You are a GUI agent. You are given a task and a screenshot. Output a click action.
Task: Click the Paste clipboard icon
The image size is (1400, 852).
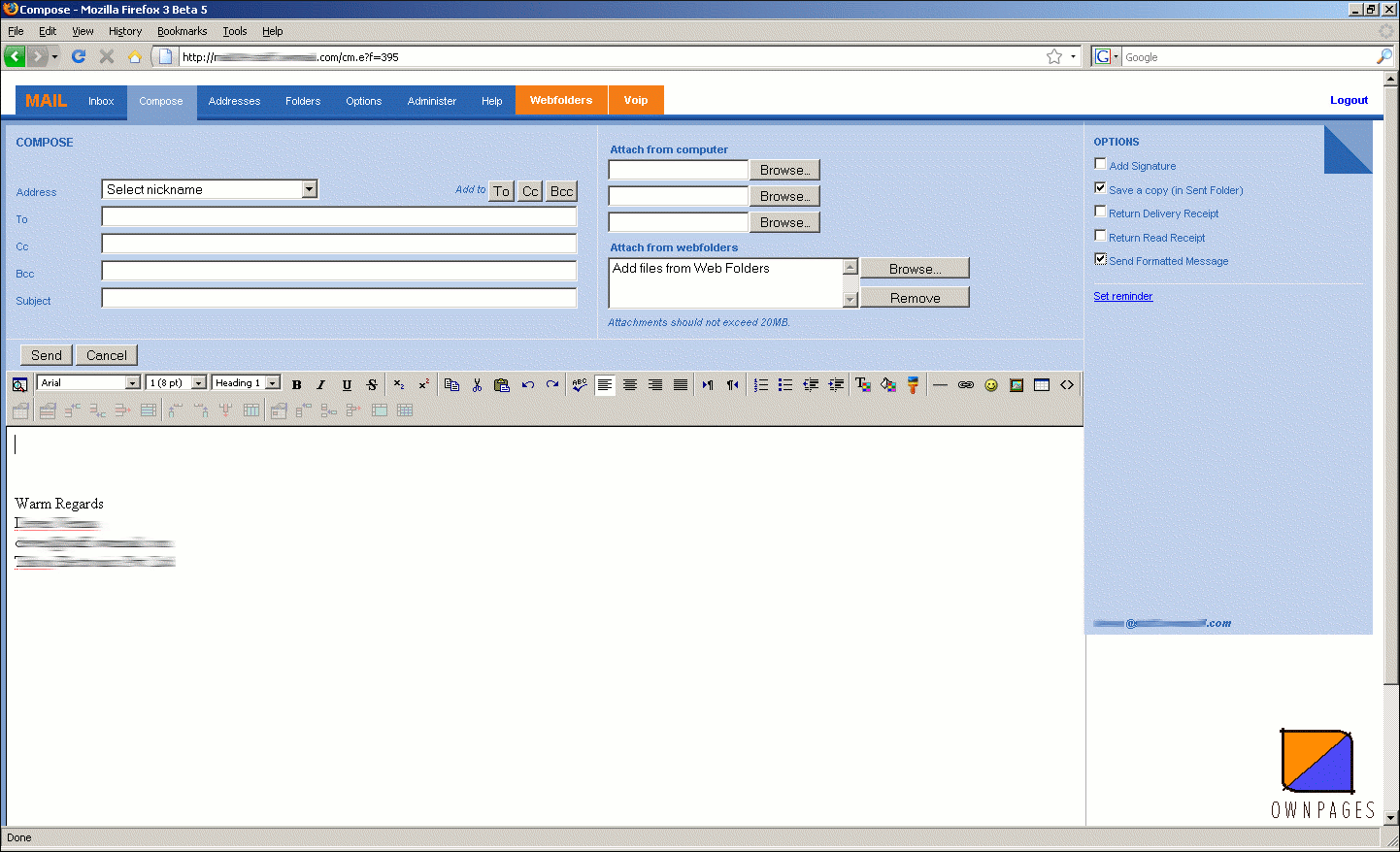click(502, 385)
